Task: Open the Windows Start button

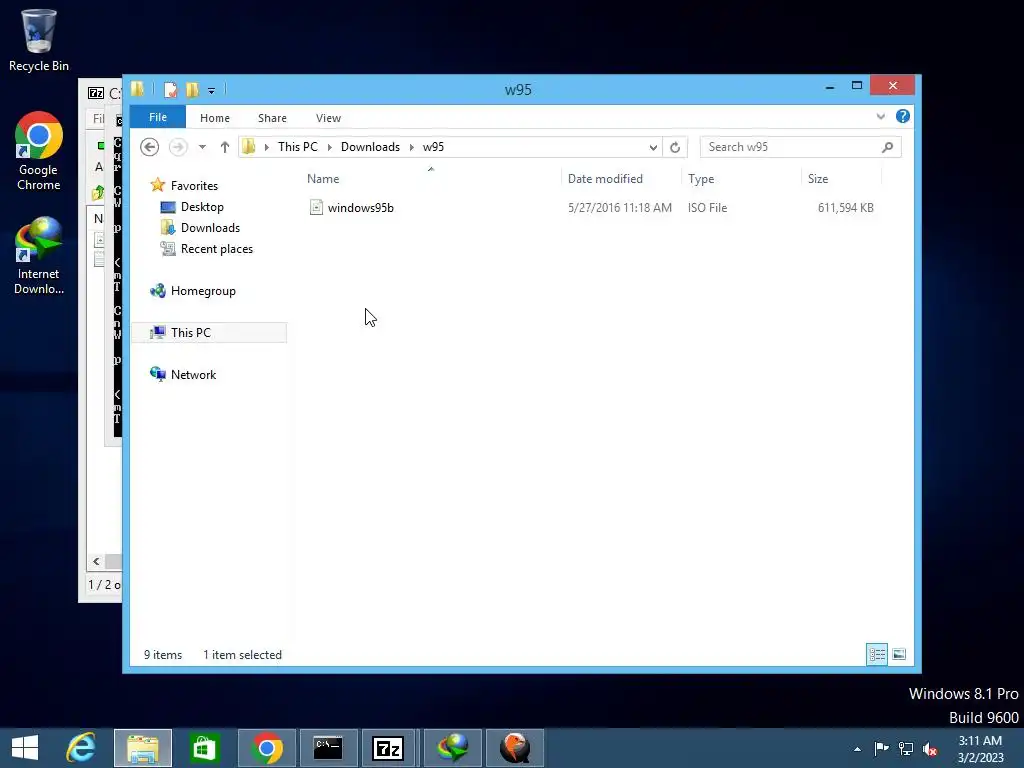Action: point(25,748)
